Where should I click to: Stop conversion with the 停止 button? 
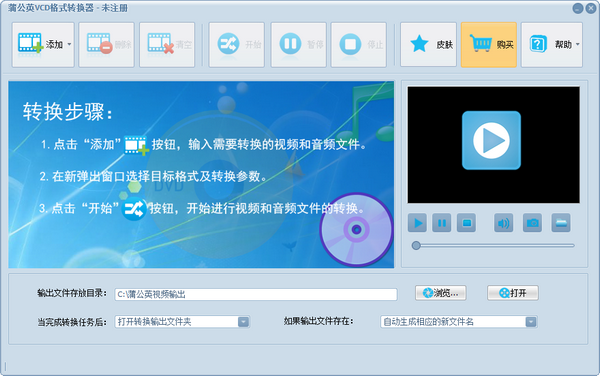click(359, 45)
